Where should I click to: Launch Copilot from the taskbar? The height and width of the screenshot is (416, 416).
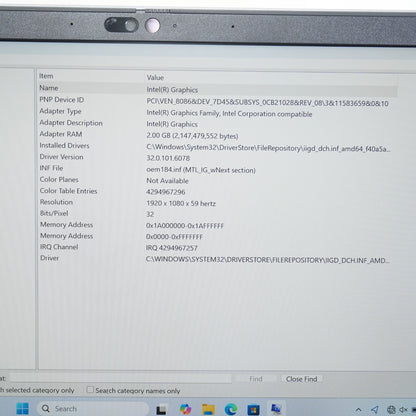tap(185, 409)
